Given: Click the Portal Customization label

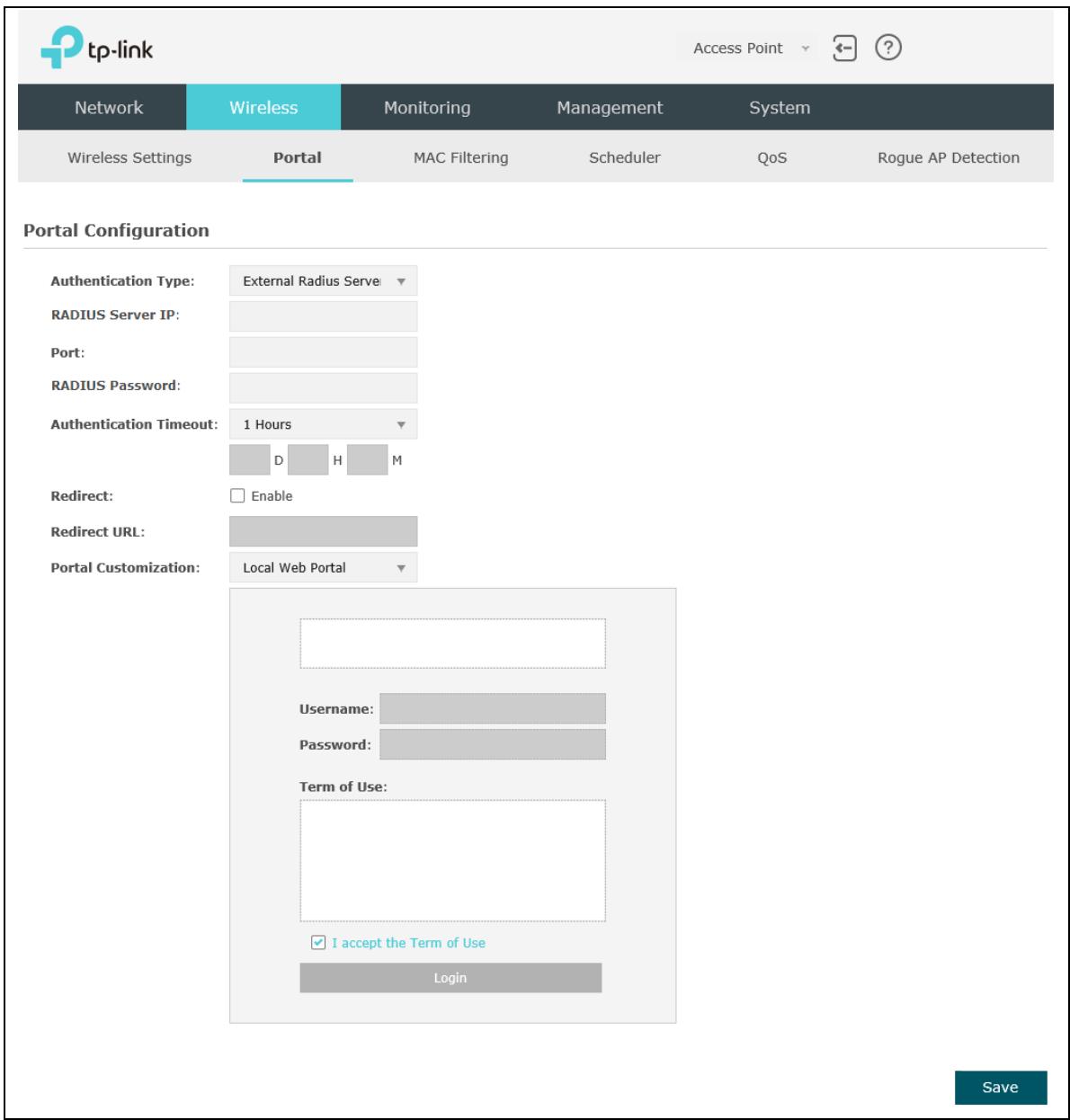Looking at the screenshot, I should 125,568.
